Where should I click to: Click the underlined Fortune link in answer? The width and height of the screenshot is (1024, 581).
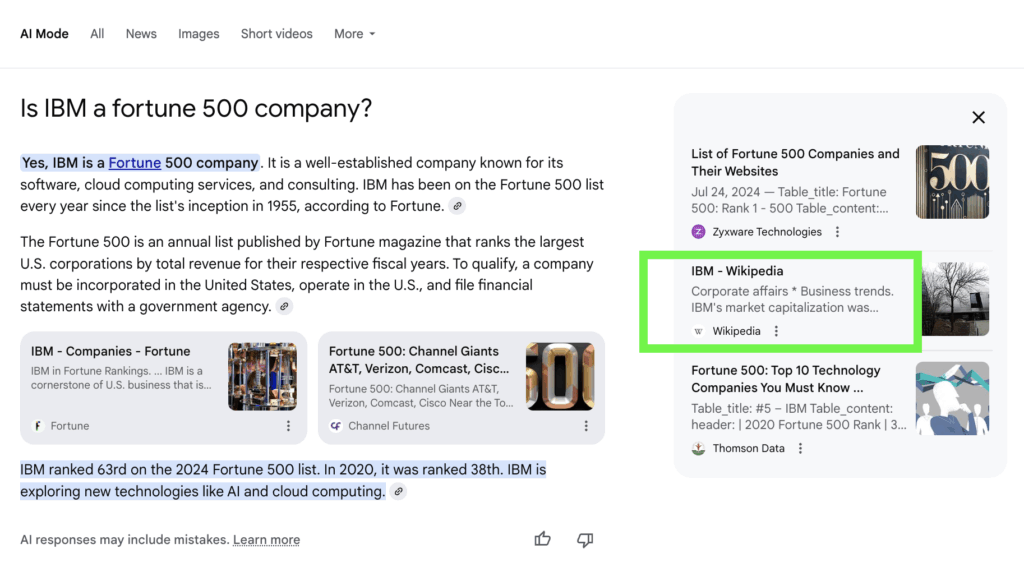coord(134,163)
